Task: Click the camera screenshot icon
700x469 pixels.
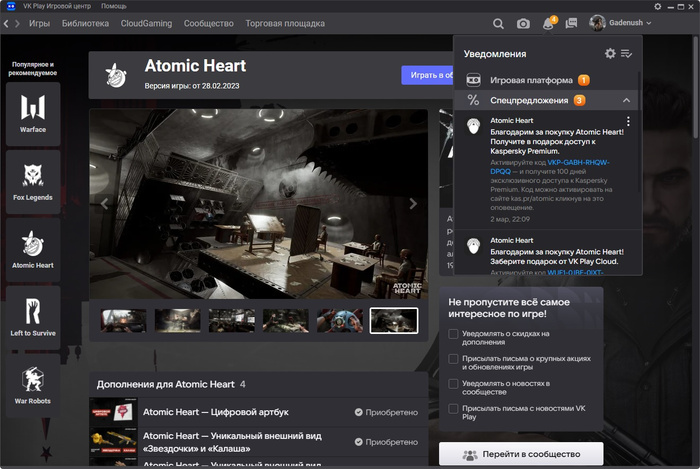Action: pos(523,23)
